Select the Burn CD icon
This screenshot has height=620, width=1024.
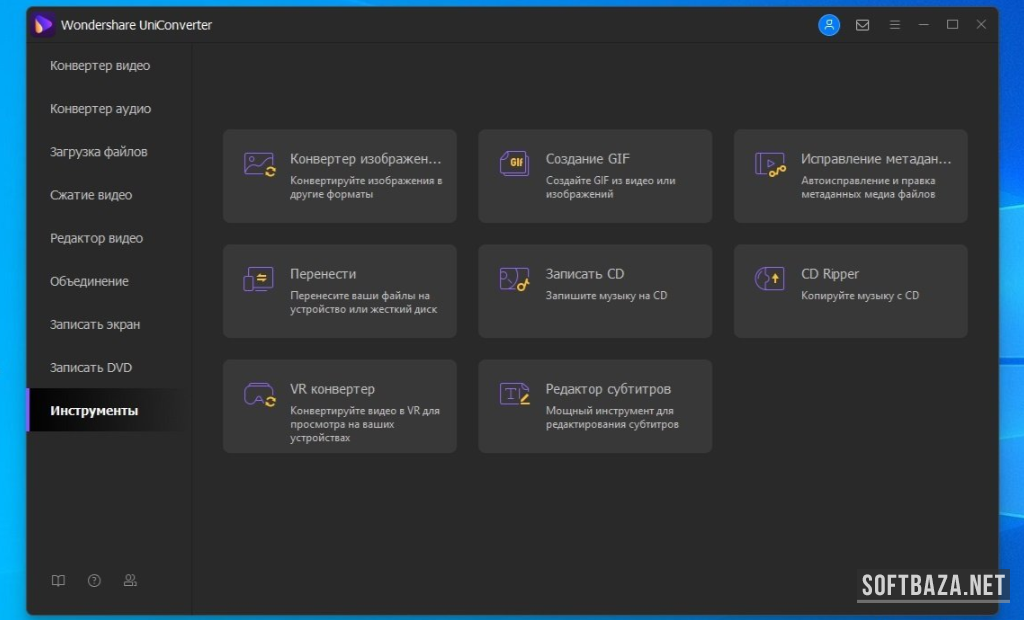(x=514, y=280)
